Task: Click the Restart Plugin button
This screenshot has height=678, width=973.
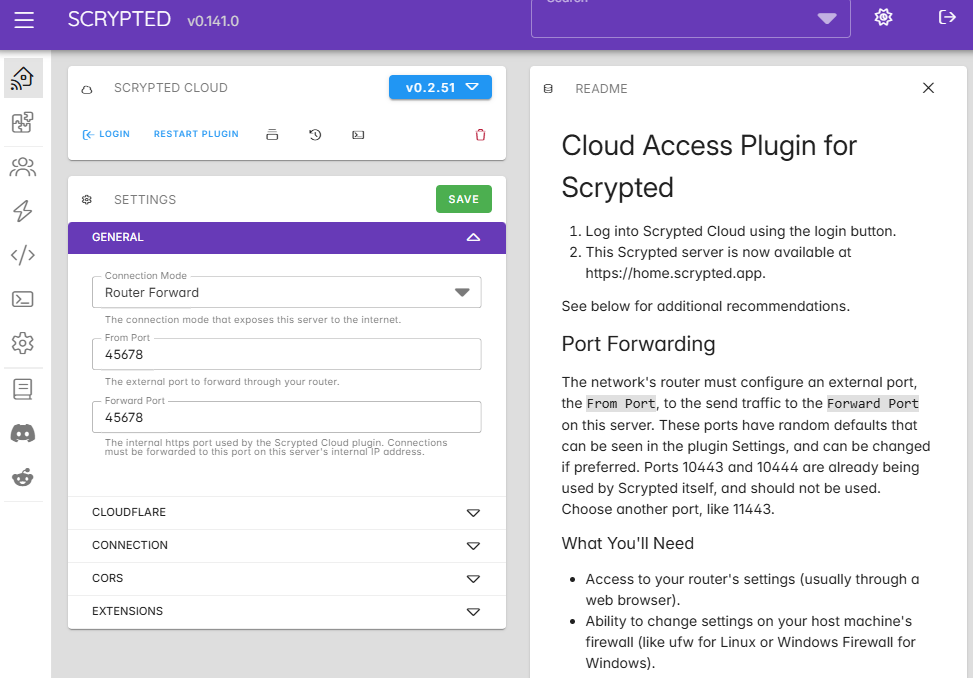Action: 196,134
